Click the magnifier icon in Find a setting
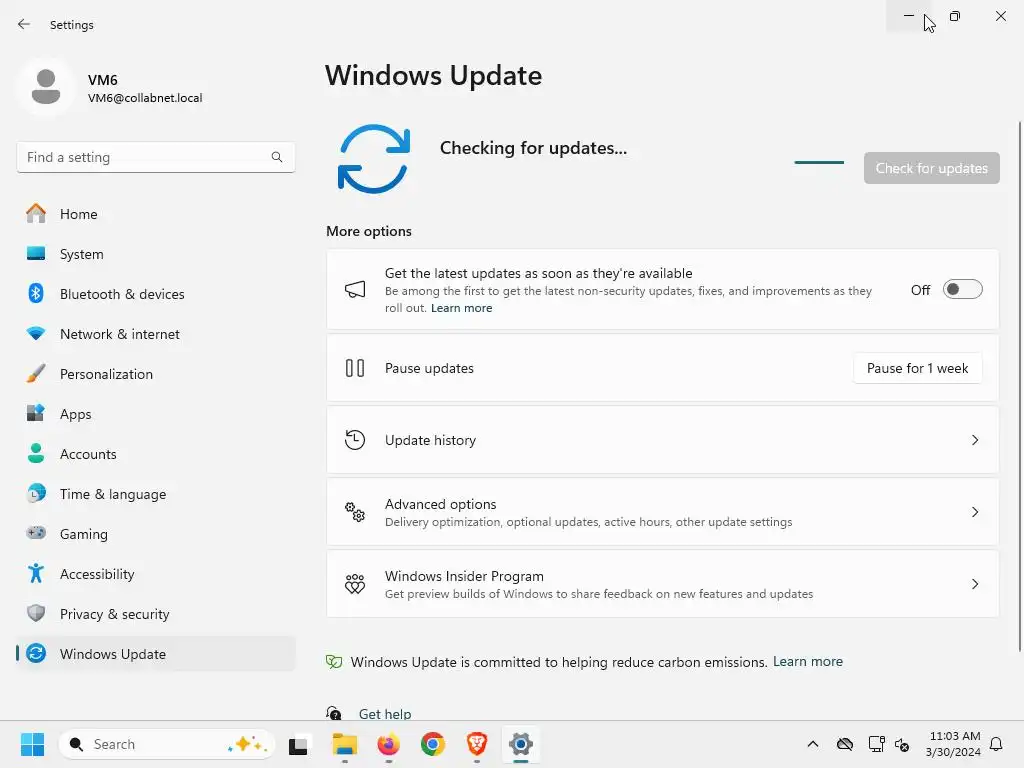The height and width of the screenshot is (768, 1024). click(277, 157)
